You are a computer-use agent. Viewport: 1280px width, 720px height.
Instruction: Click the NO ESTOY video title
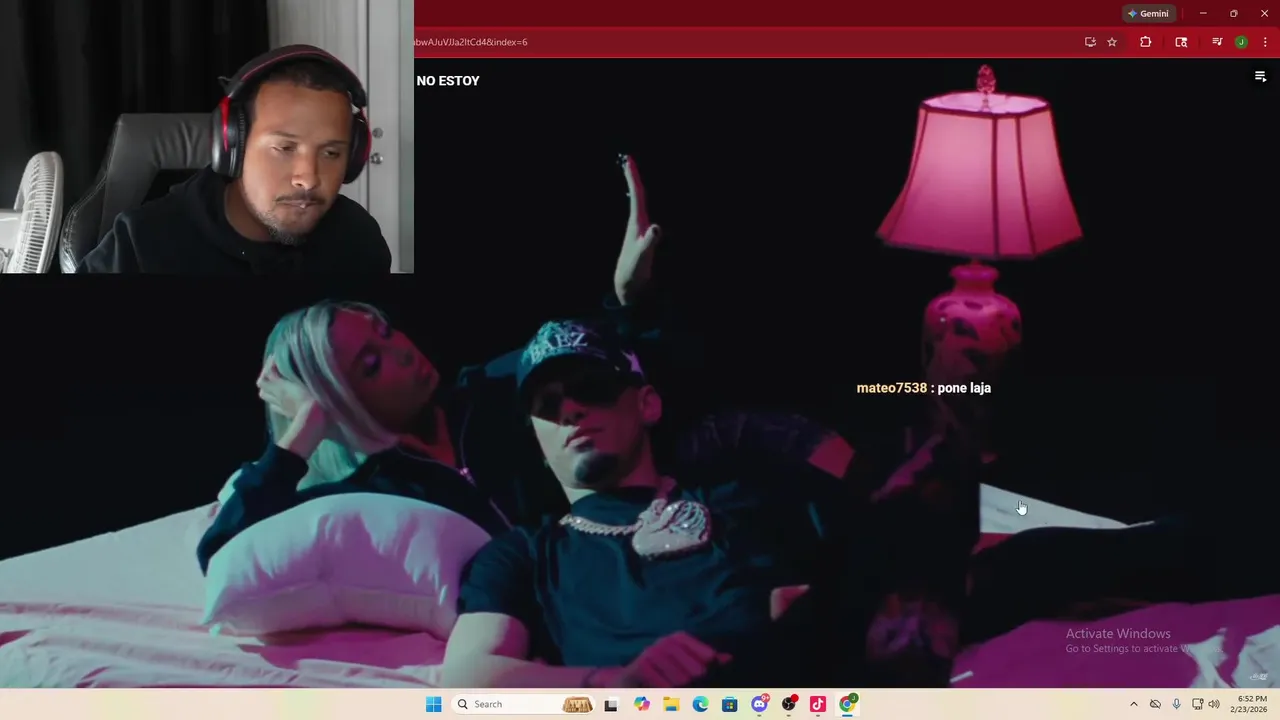(x=448, y=81)
